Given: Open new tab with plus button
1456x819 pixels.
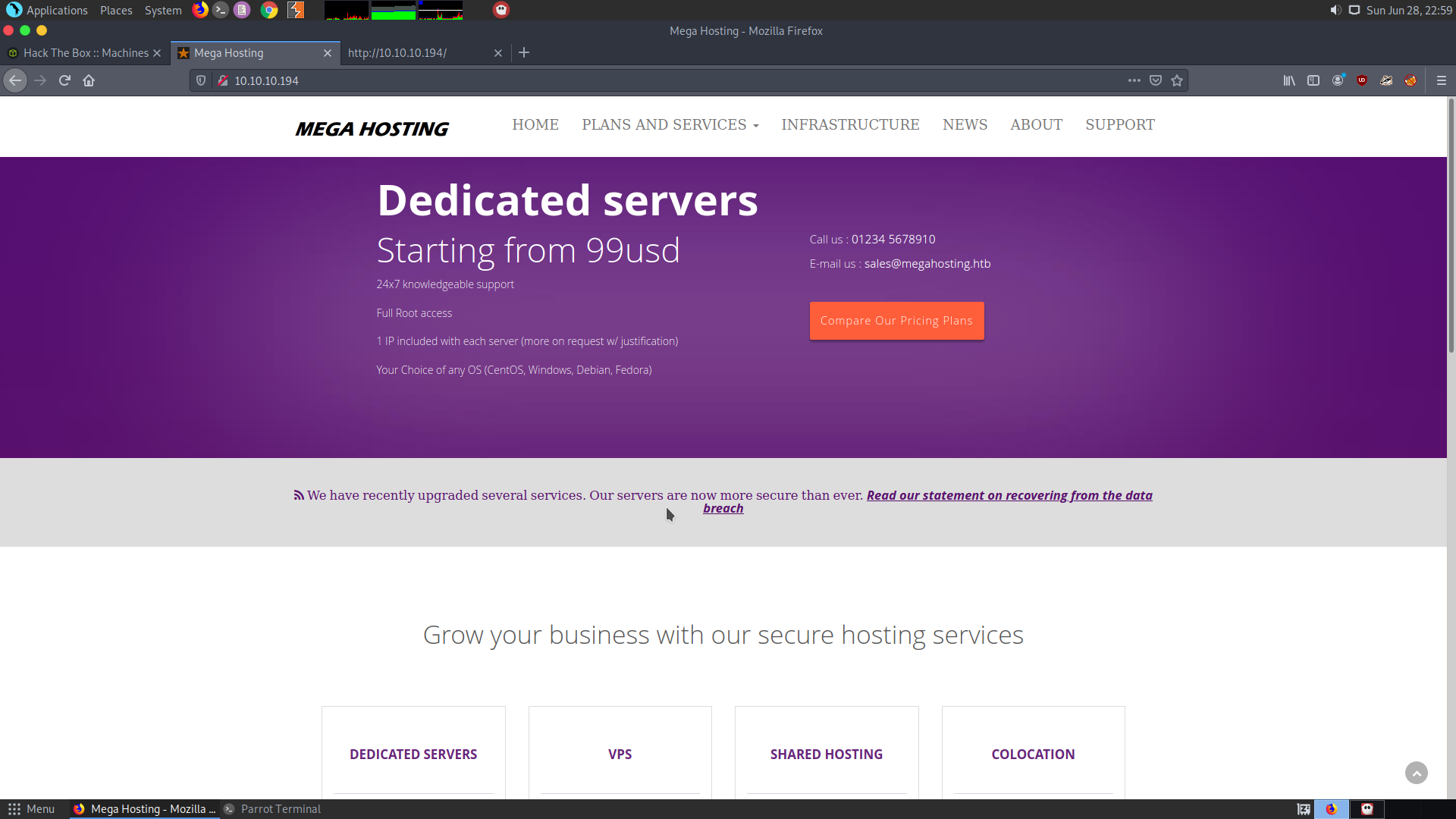Looking at the screenshot, I should pyautogui.click(x=524, y=53).
